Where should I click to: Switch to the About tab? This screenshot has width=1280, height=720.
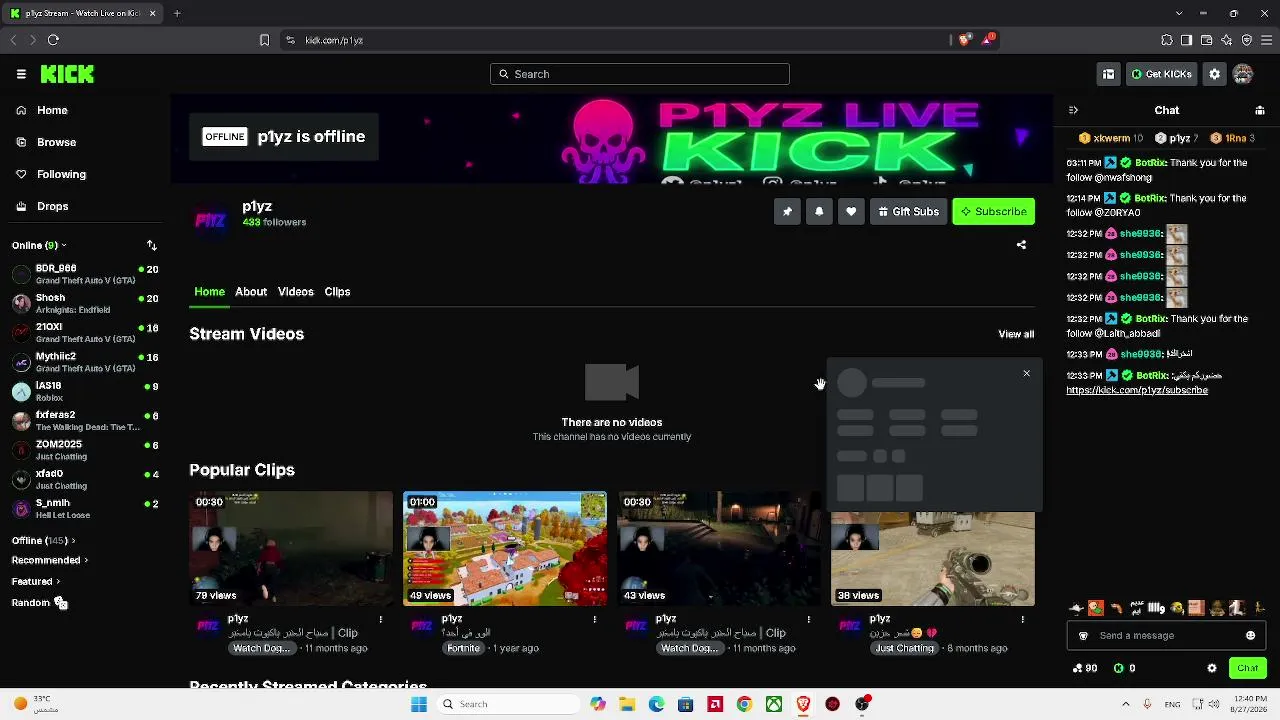click(x=251, y=292)
